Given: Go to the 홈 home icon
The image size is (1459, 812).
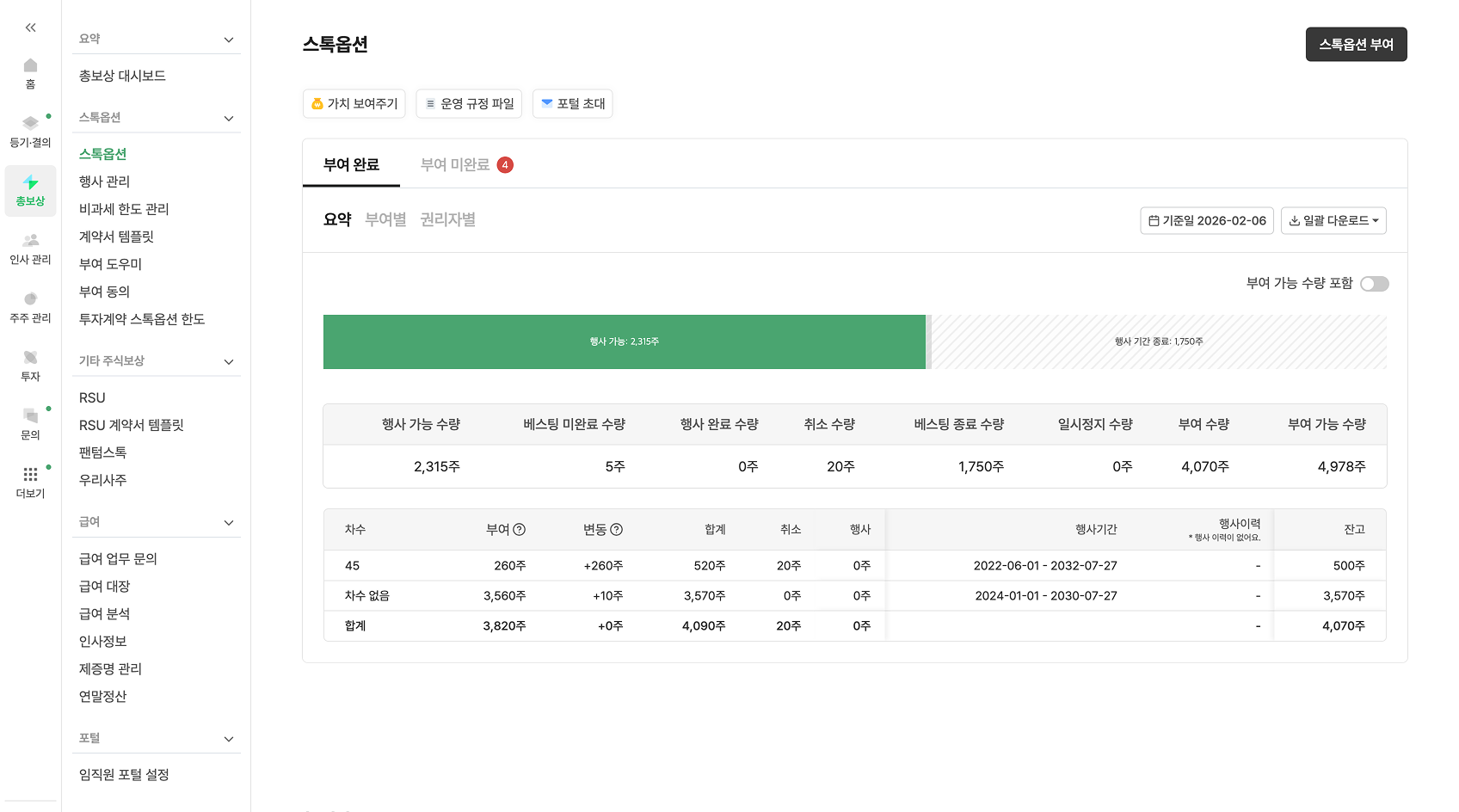Looking at the screenshot, I should [x=31, y=73].
